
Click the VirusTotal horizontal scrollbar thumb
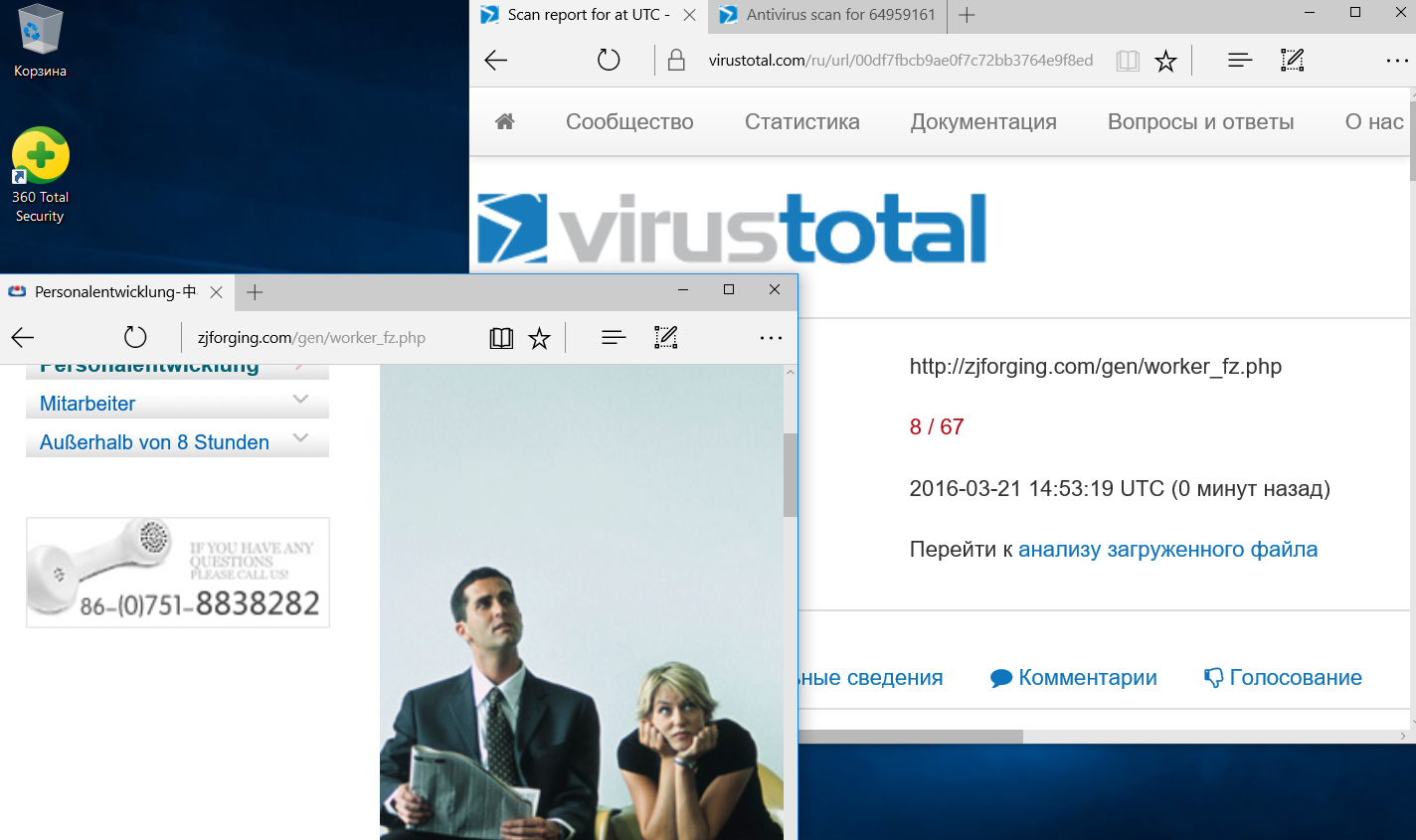tap(911, 737)
